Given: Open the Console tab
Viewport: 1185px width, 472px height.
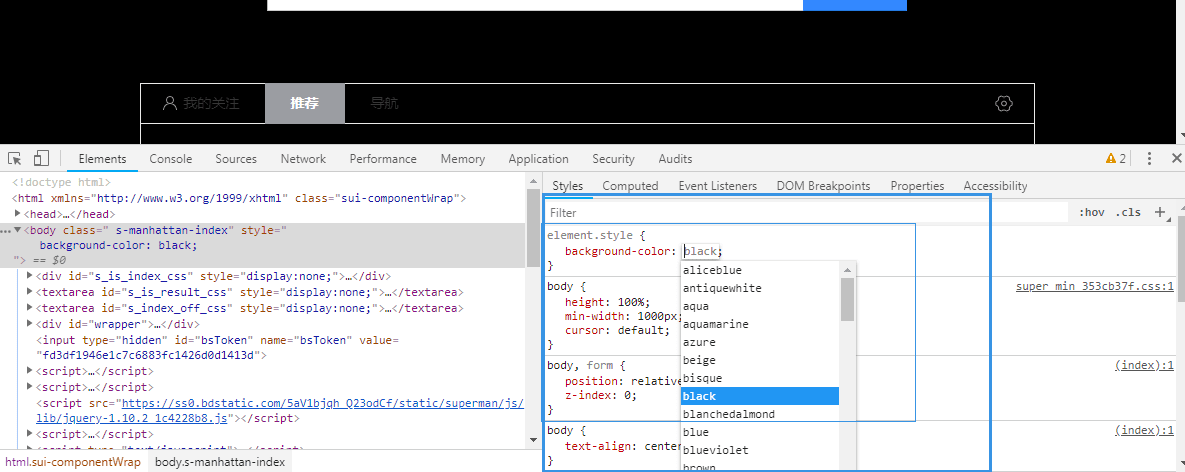Looking at the screenshot, I should 171,159.
